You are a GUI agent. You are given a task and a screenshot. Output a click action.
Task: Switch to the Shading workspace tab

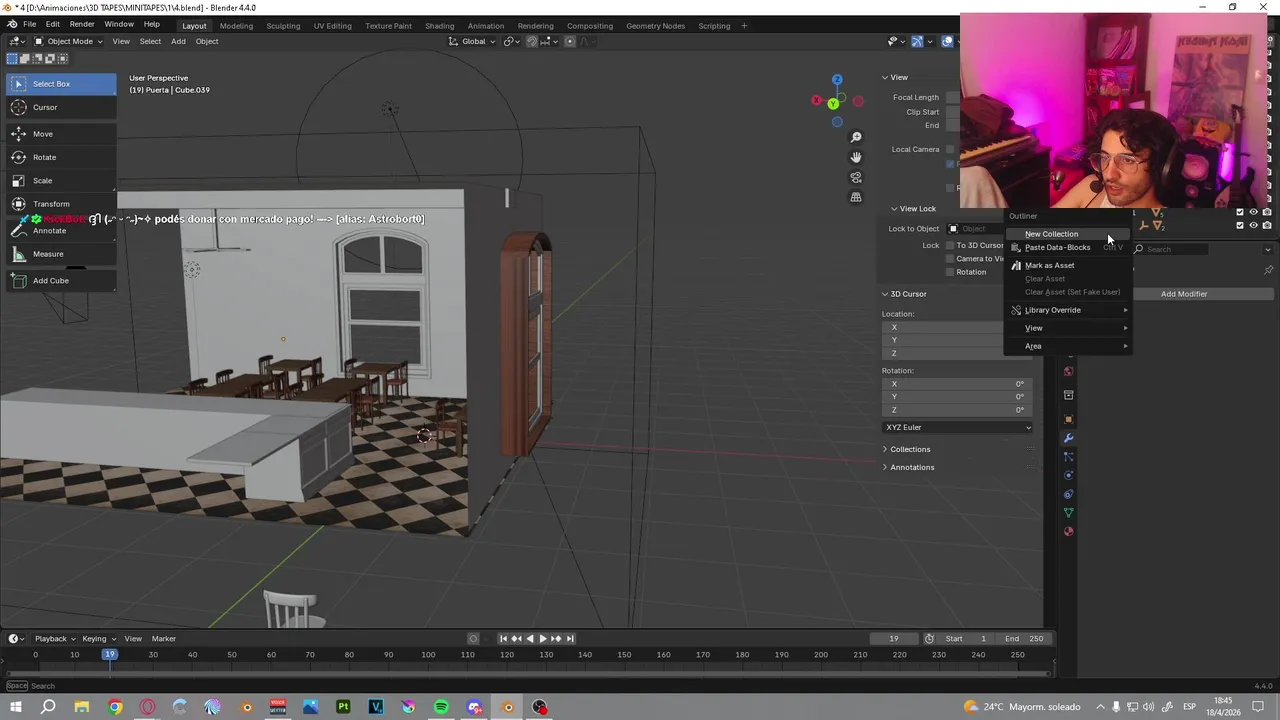pyautogui.click(x=439, y=25)
